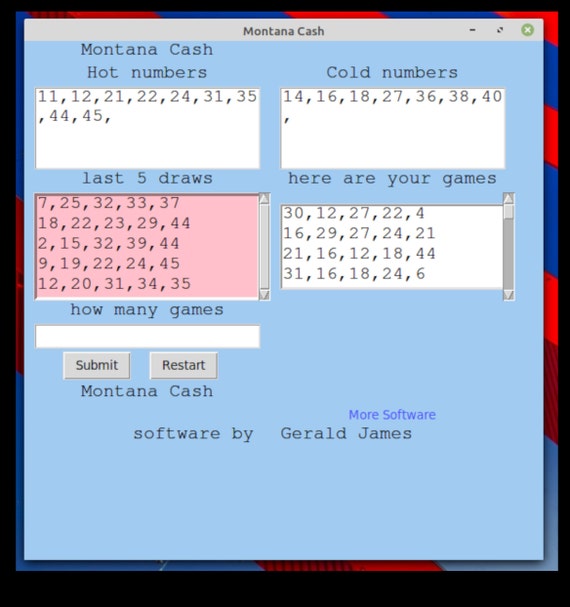This screenshot has height=607, width=570.
Task: Select the draw row 18,22,23,29,44
Action: [147, 223]
